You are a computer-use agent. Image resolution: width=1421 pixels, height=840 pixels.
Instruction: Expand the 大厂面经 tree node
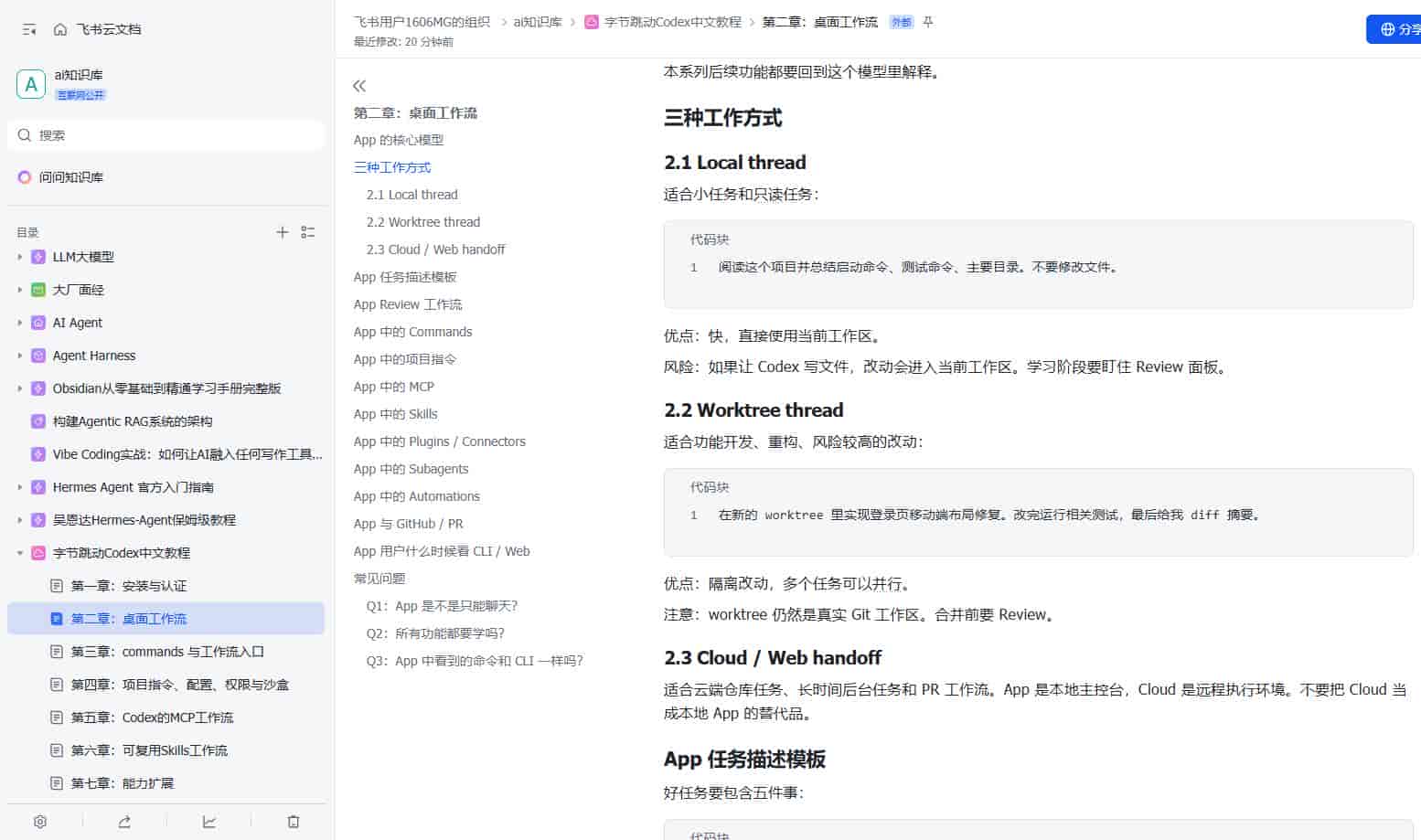click(20, 290)
